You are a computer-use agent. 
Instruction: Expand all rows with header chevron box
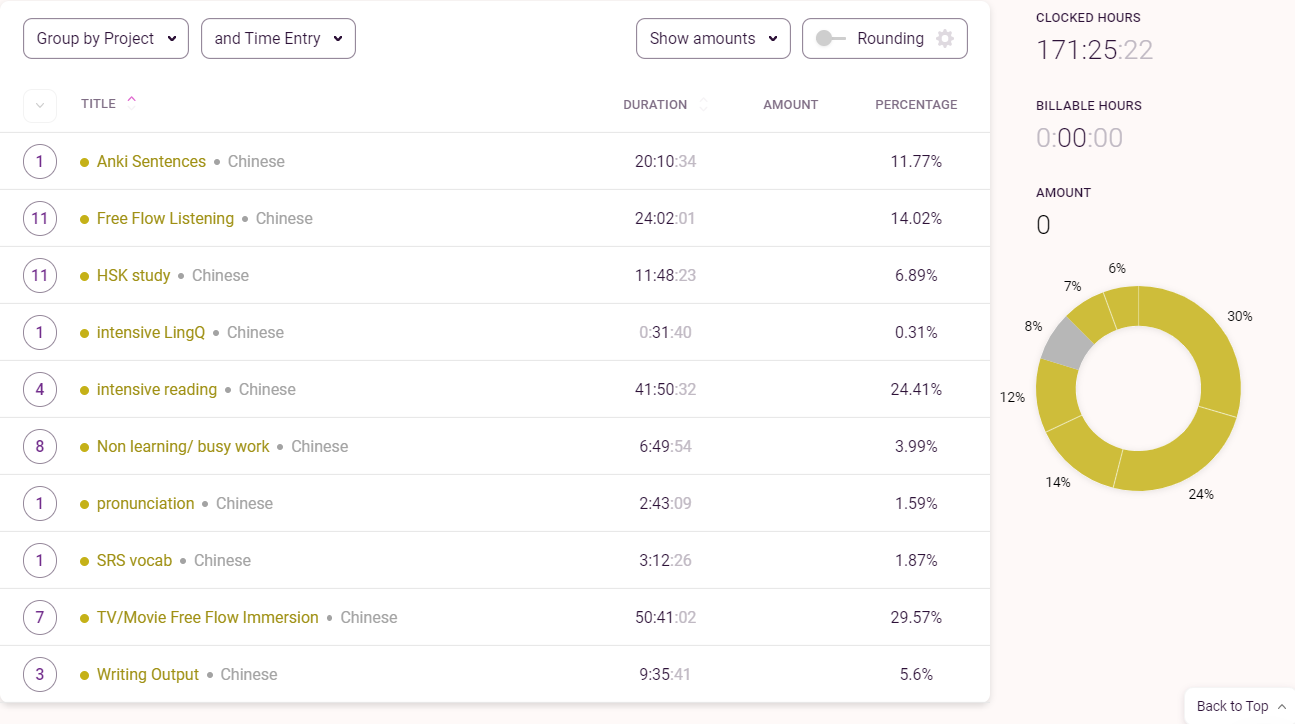point(40,105)
